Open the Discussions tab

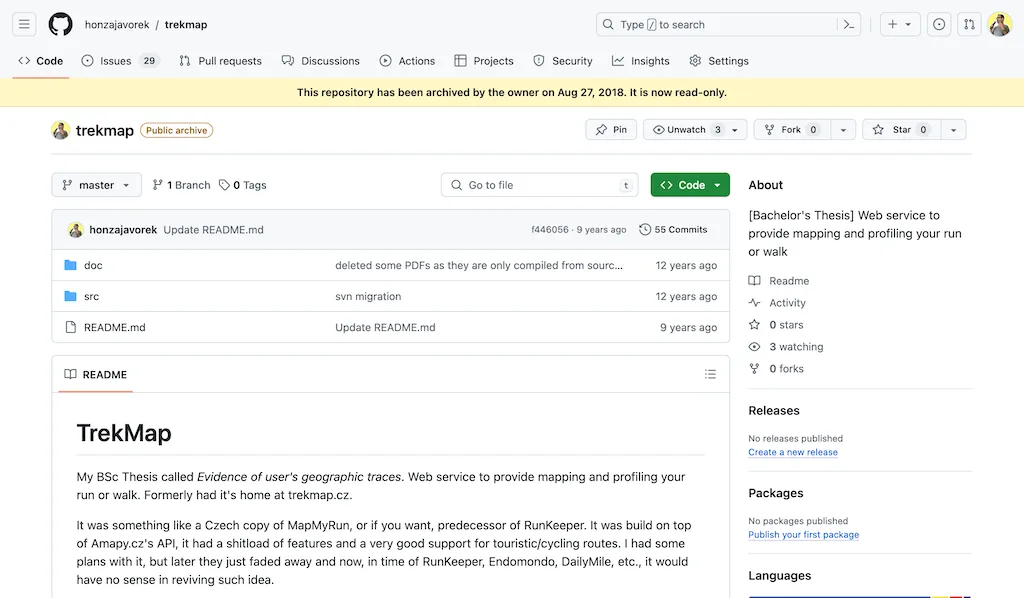pyautogui.click(x=321, y=61)
